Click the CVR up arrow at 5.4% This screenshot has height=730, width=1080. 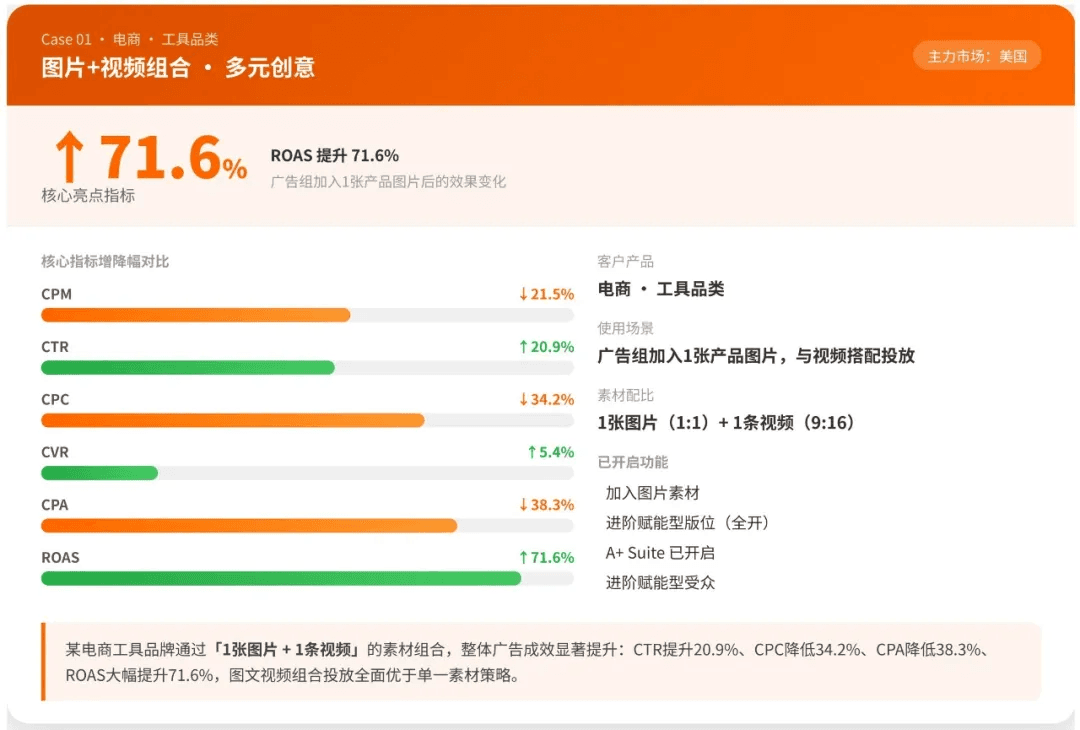click(x=532, y=452)
